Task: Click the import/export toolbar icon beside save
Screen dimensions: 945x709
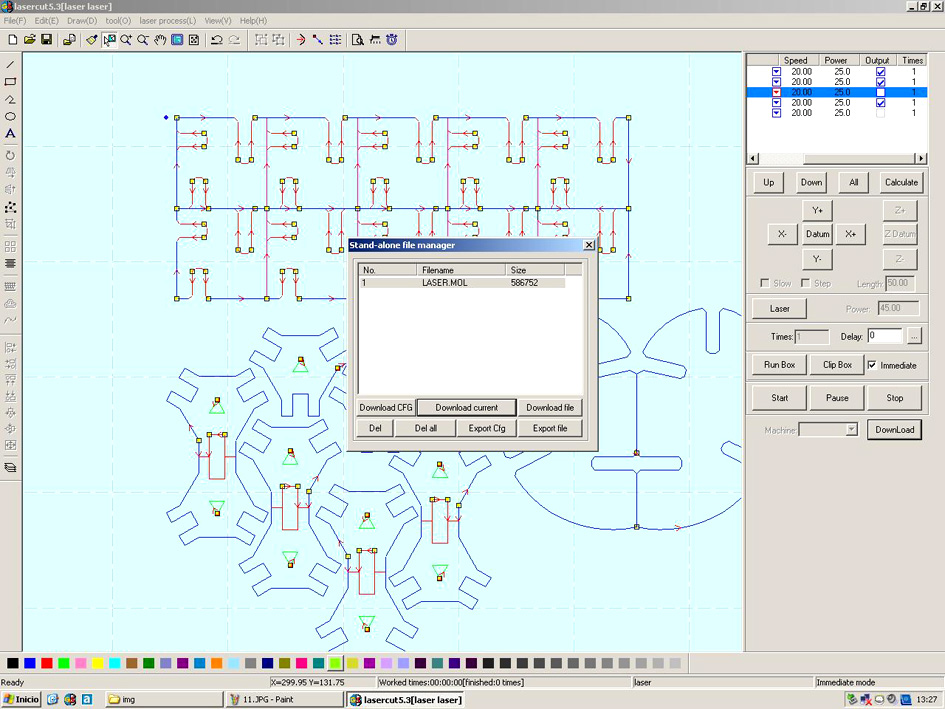Action: point(69,40)
